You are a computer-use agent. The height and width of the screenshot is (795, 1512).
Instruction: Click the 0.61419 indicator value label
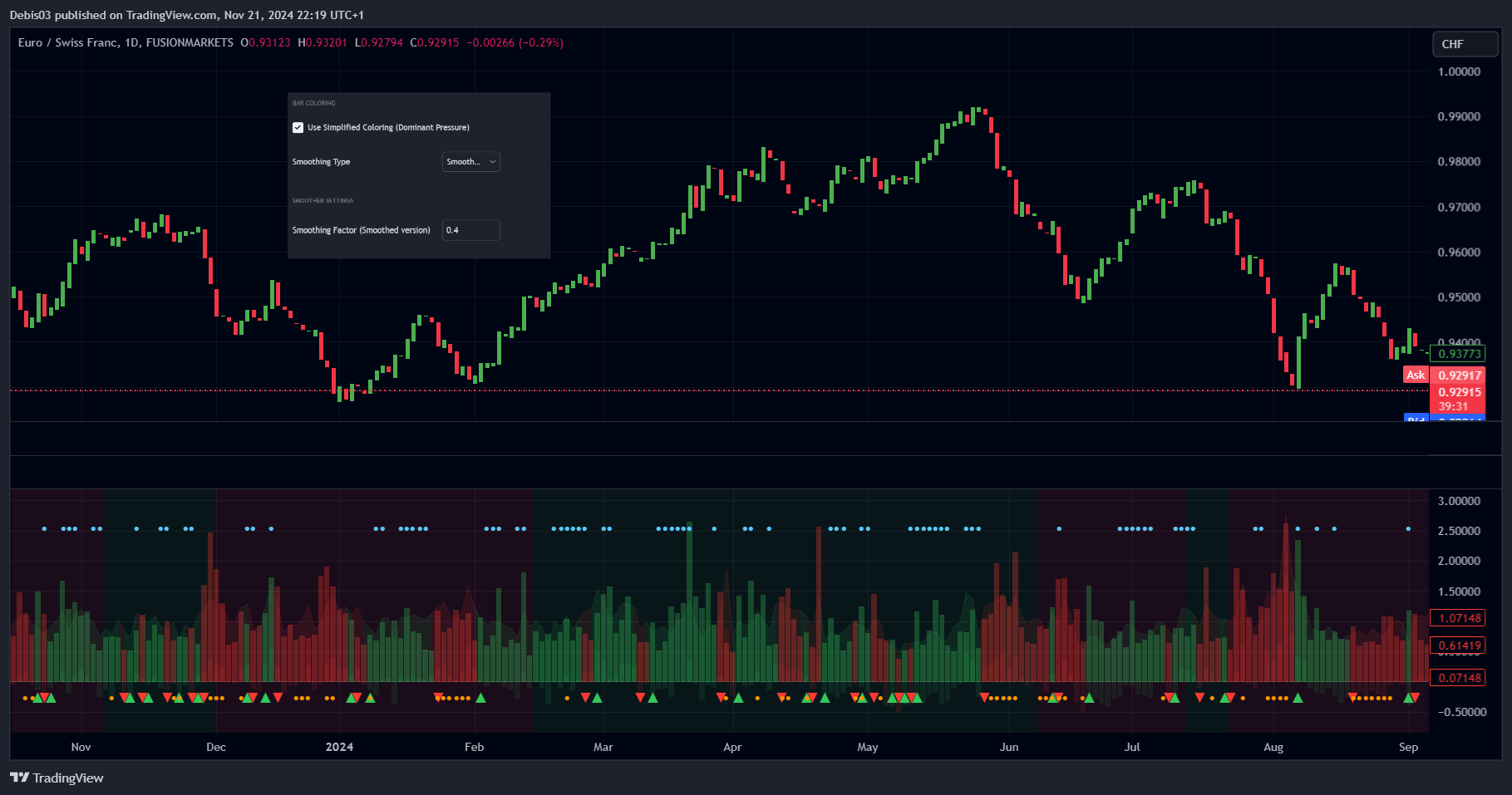pyautogui.click(x=1457, y=645)
